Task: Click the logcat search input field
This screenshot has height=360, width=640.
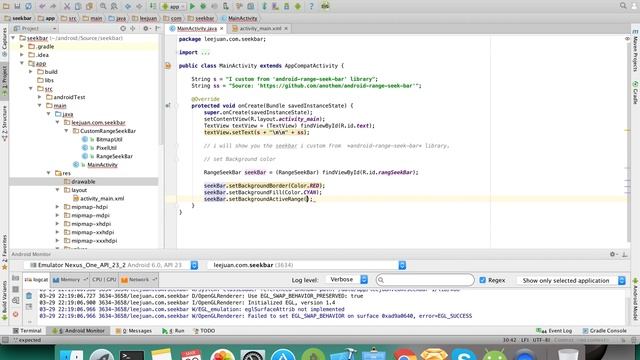Action: (x=425, y=280)
